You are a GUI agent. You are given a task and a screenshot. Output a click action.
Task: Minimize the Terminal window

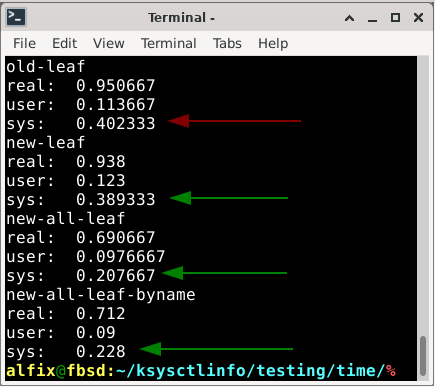tap(372, 18)
